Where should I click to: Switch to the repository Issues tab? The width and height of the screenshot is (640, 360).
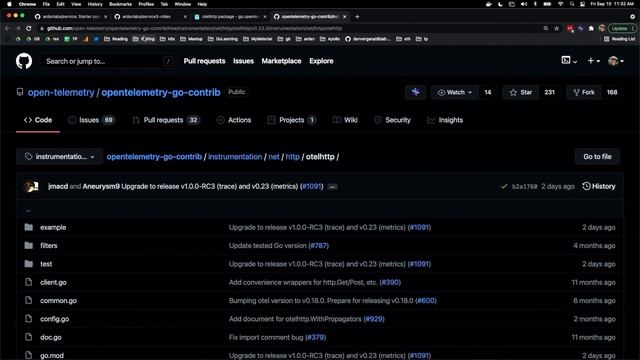coord(91,120)
